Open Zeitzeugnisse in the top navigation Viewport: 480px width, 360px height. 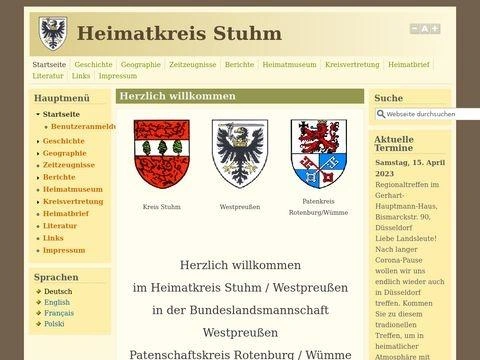[192, 65]
